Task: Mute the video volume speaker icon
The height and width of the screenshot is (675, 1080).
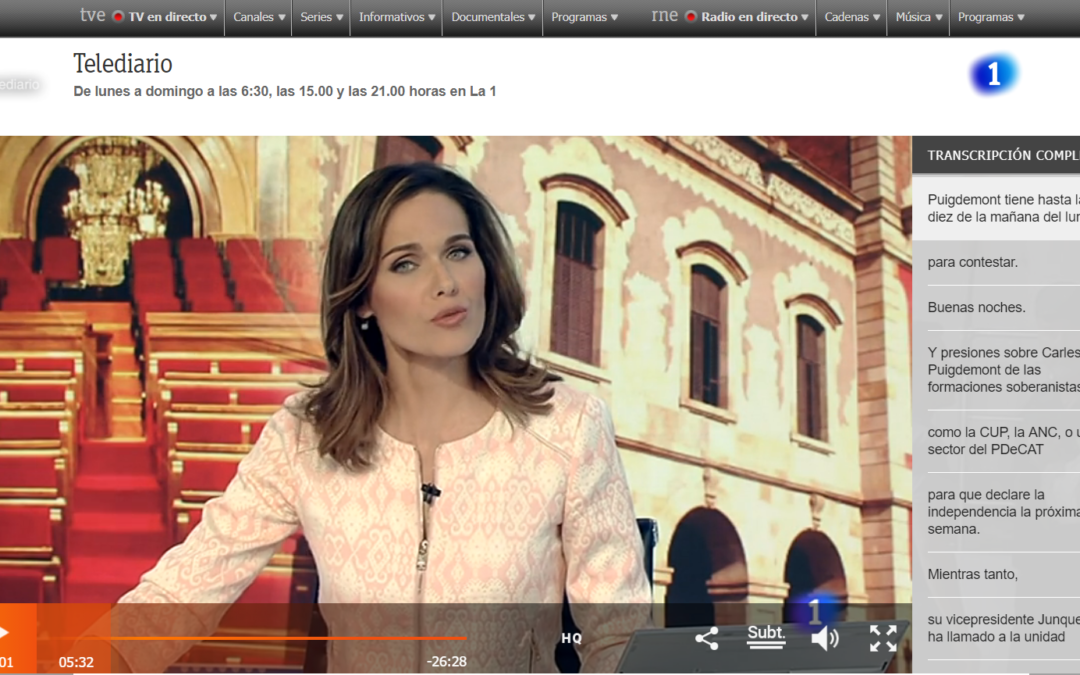Action: [825, 638]
